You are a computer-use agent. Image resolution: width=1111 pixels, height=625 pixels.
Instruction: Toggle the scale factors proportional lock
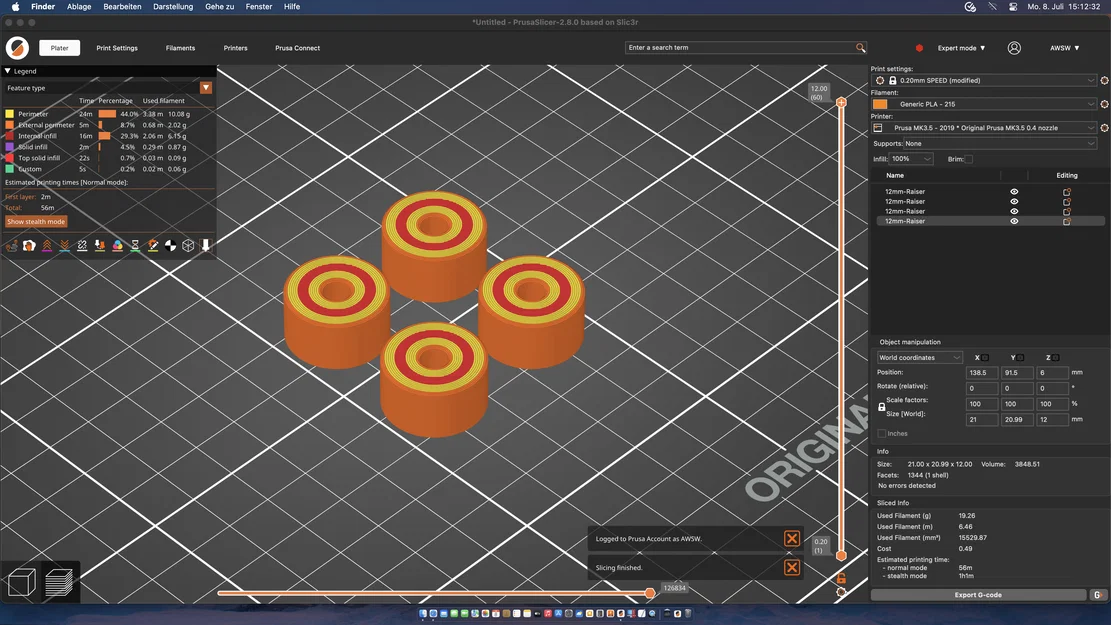[x=881, y=407]
